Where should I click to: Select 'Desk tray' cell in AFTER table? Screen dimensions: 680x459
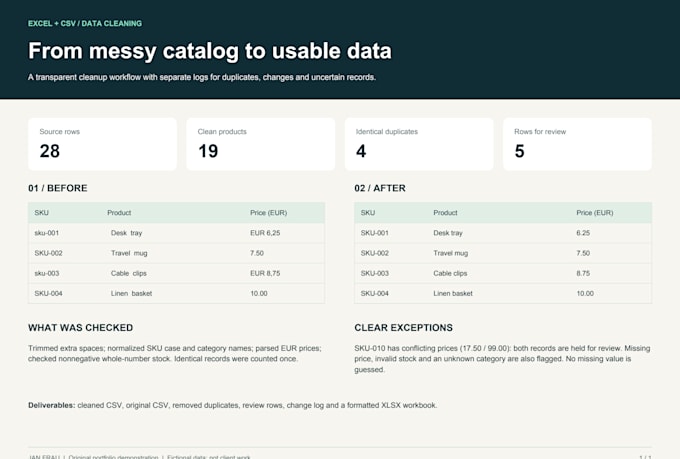448,233
